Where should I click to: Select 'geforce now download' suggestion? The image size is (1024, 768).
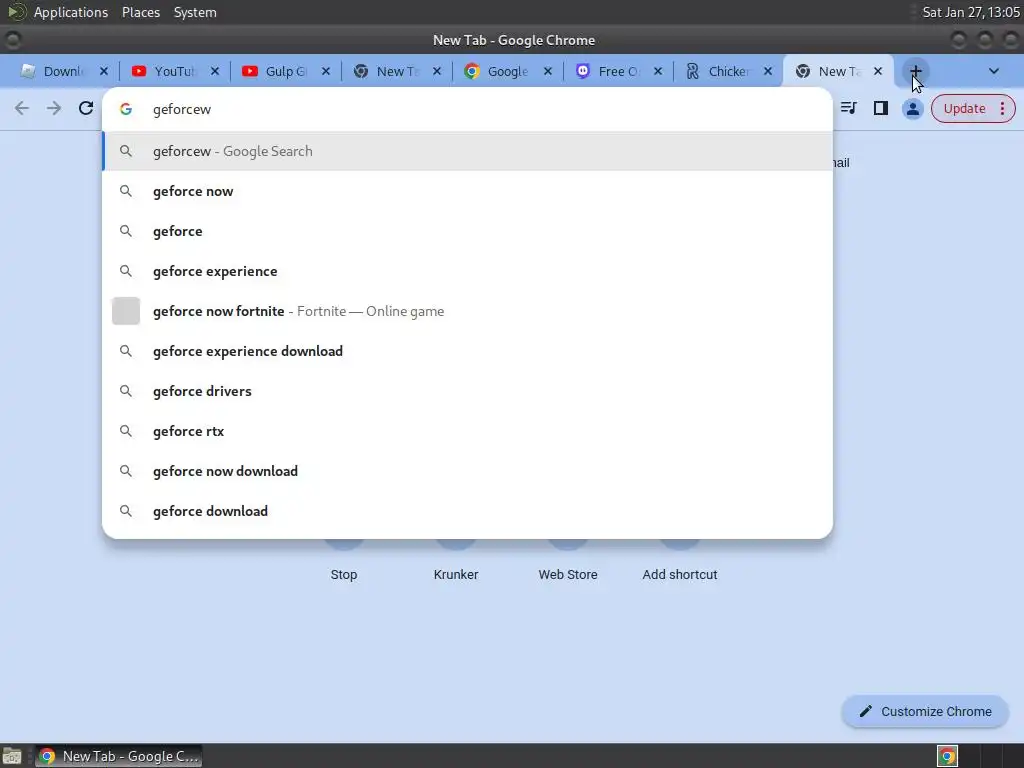(x=468, y=471)
